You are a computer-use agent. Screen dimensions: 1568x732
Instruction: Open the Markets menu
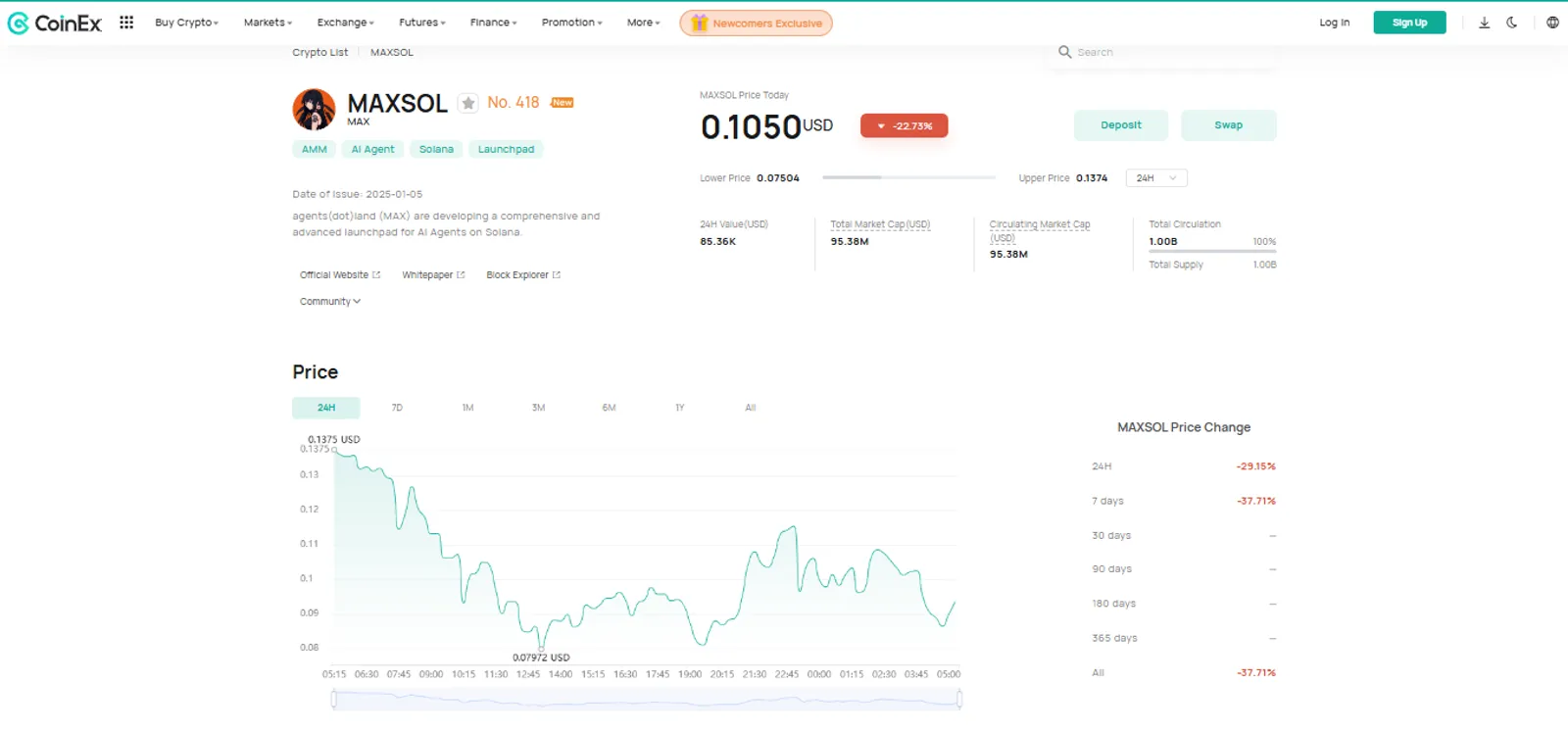[268, 23]
